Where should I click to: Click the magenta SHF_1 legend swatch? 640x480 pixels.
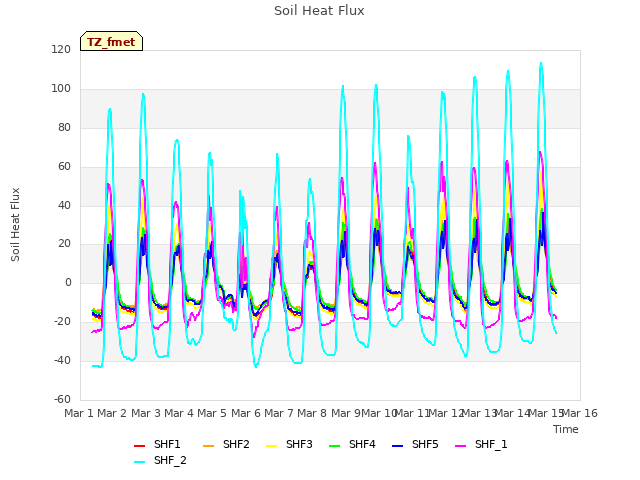point(460,446)
